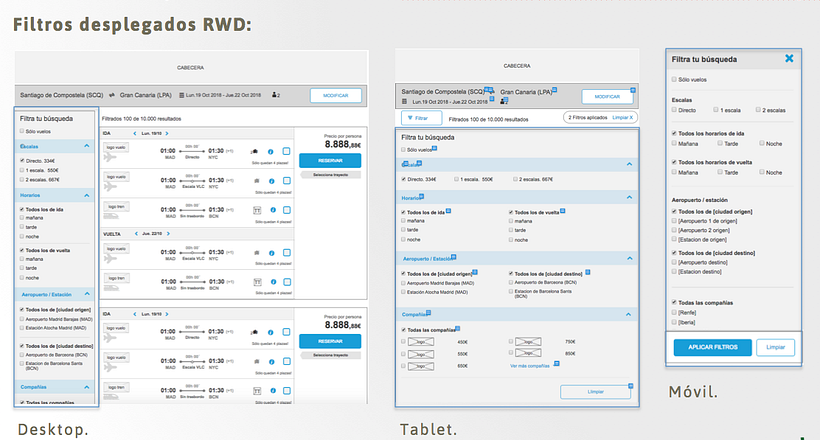The image size is (820, 440).
Task: Click next-day arrow beside Jue. 22/10 in VUELTA
Action: click(x=168, y=234)
